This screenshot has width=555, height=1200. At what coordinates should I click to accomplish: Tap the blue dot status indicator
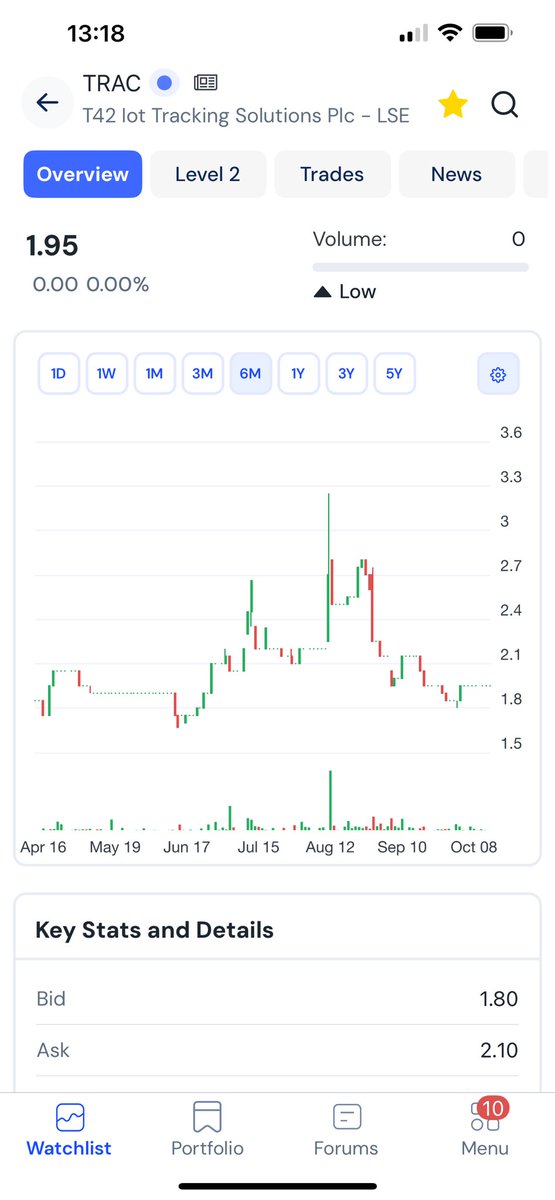(x=165, y=83)
